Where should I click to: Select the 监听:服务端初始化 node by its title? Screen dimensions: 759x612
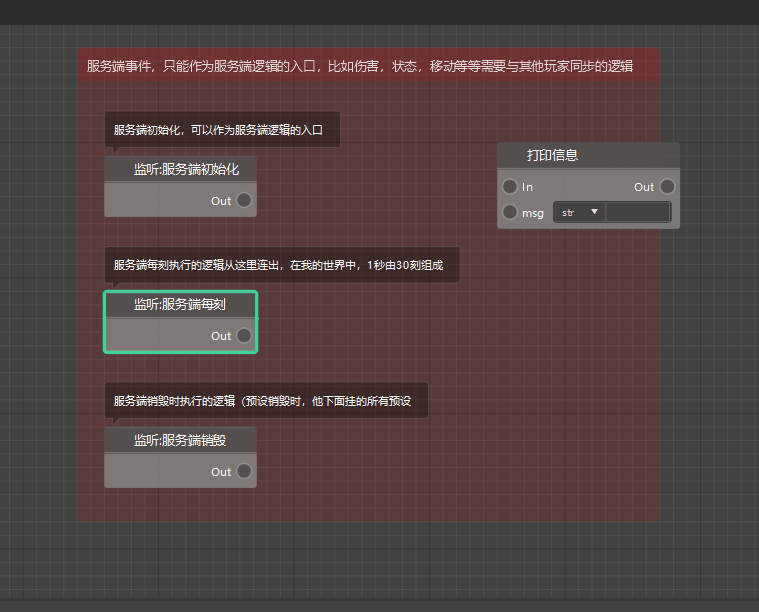click(181, 169)
